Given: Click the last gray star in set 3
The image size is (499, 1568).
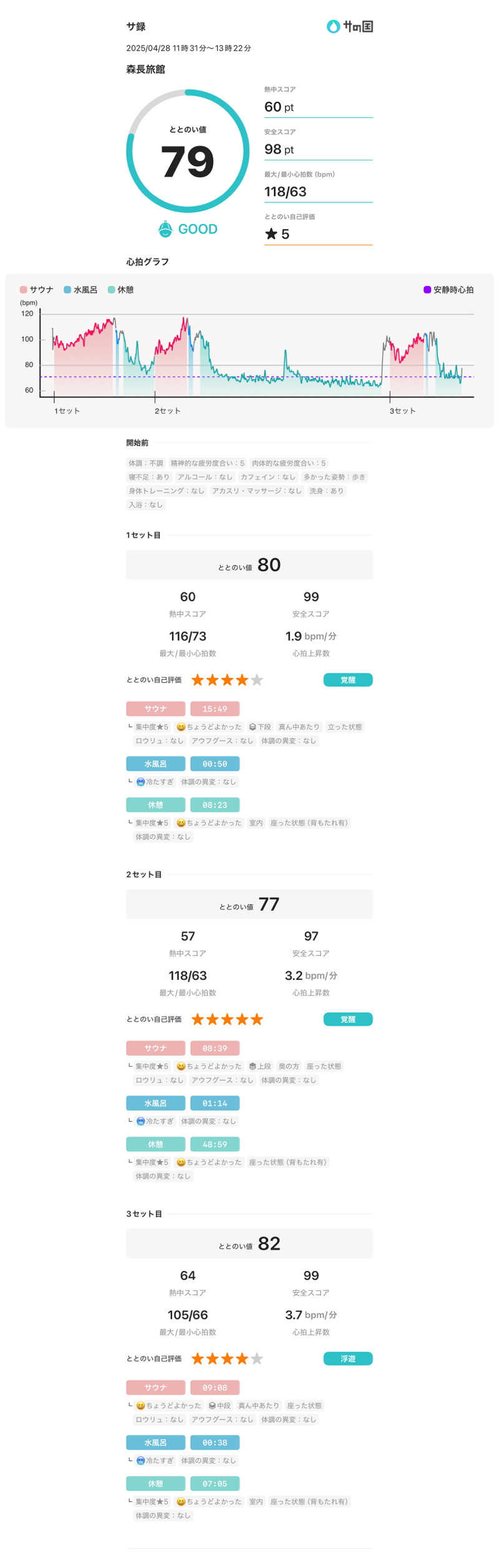Looking at the screenshot, I should pyautogui.click(x=257, y=1358).
